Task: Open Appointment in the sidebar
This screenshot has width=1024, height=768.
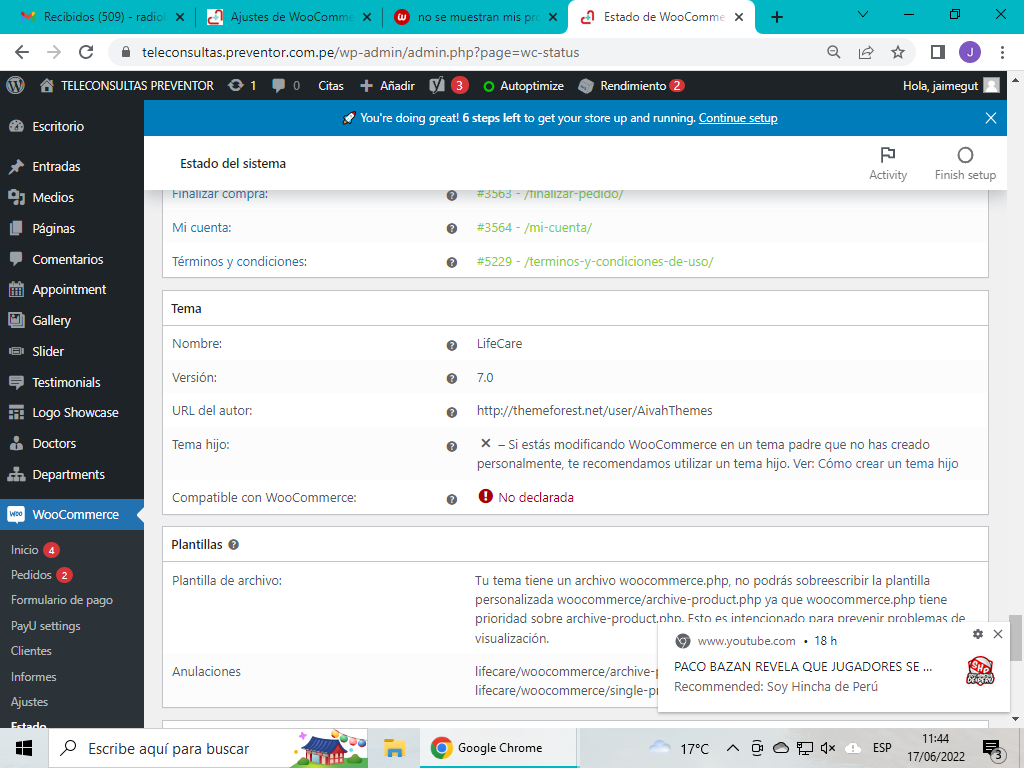Action: coord(72,289)
